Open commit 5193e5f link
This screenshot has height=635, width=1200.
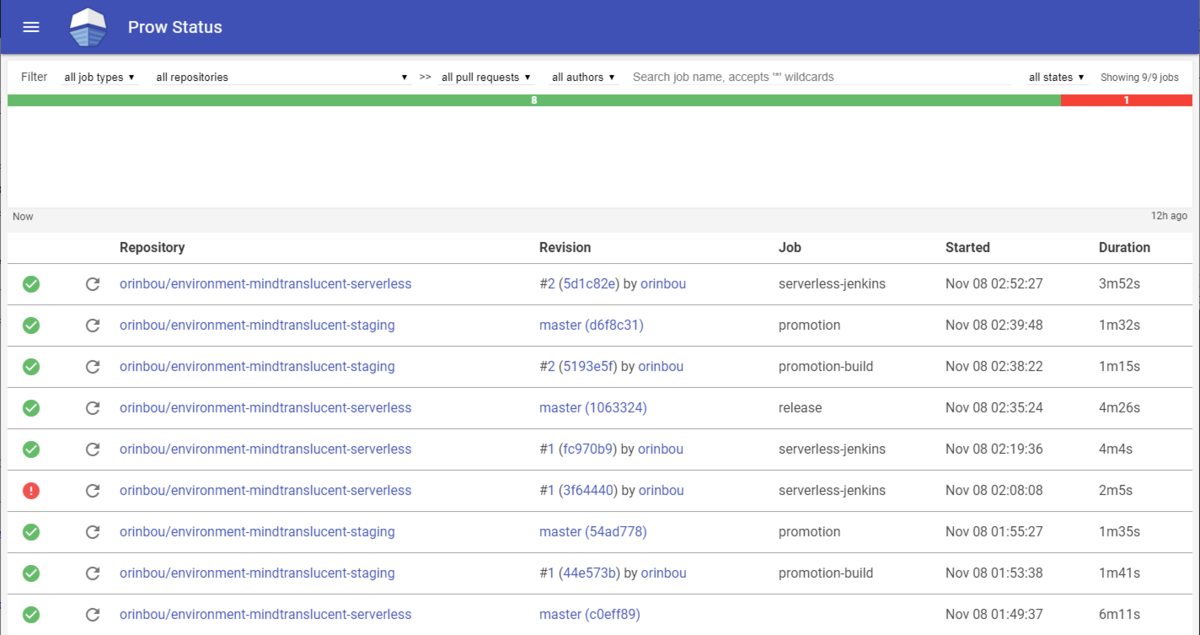click(x=589, y=367)
